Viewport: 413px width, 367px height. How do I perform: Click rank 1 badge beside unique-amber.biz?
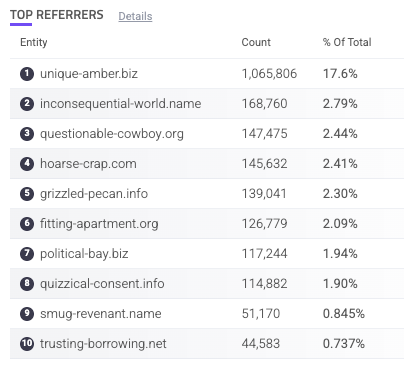click(x=27, y=74)
